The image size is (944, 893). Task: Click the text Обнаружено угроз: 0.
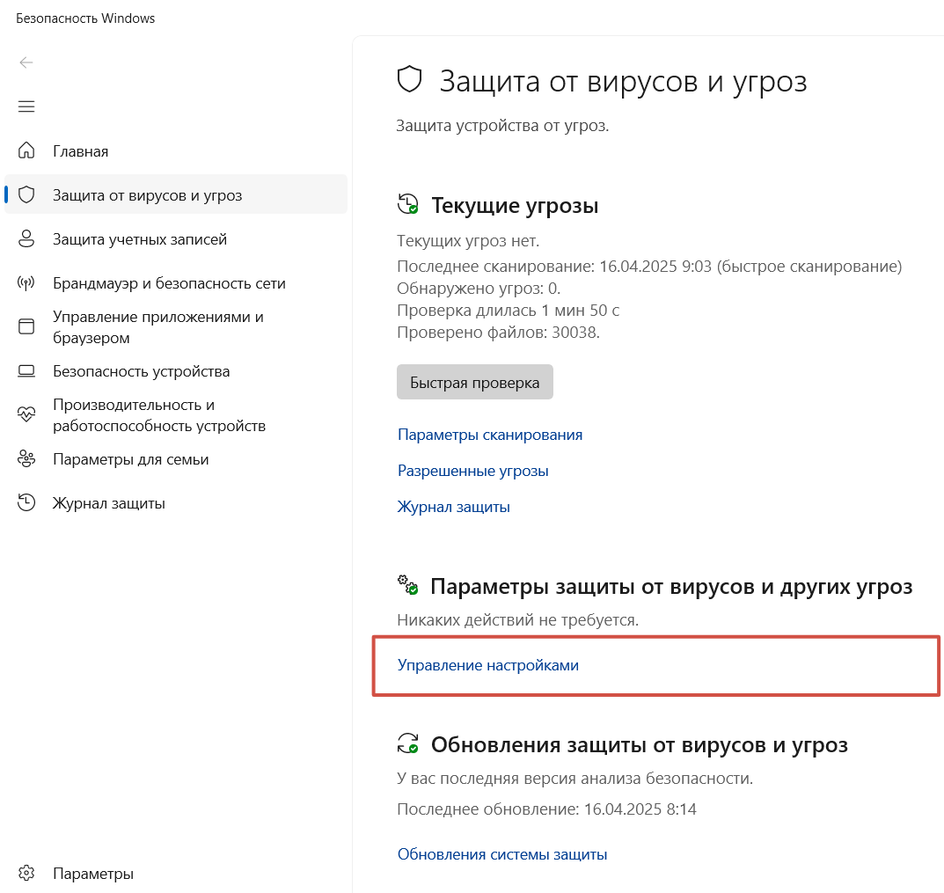point(479,288)
